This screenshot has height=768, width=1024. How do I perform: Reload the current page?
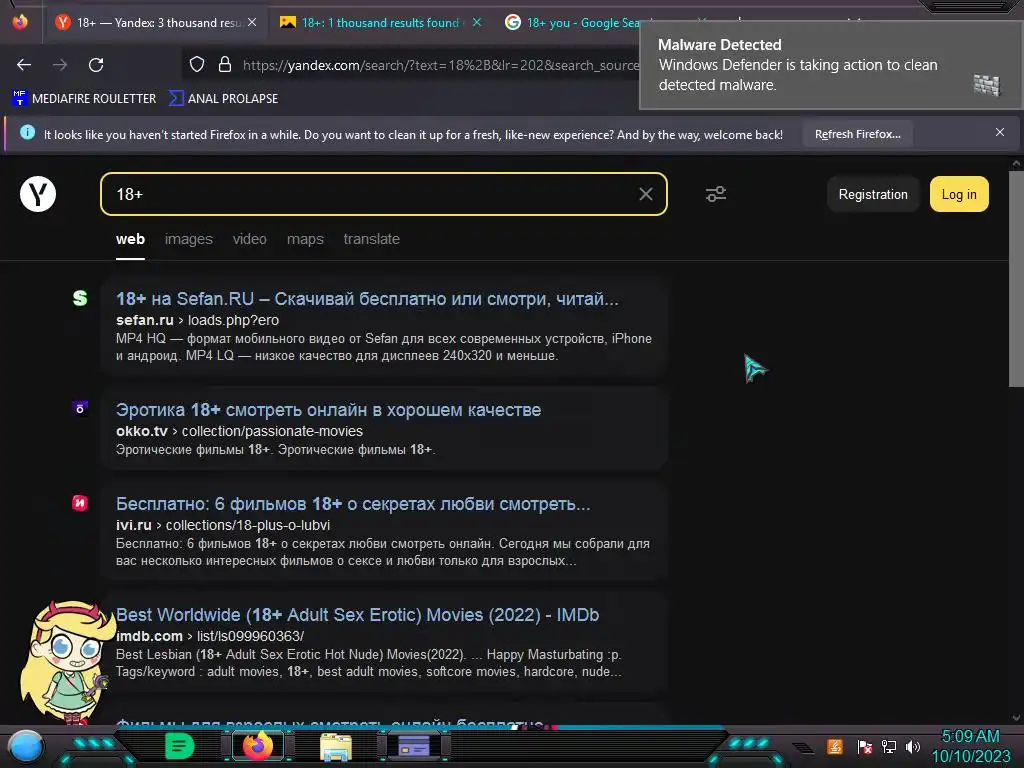[96, 65]
